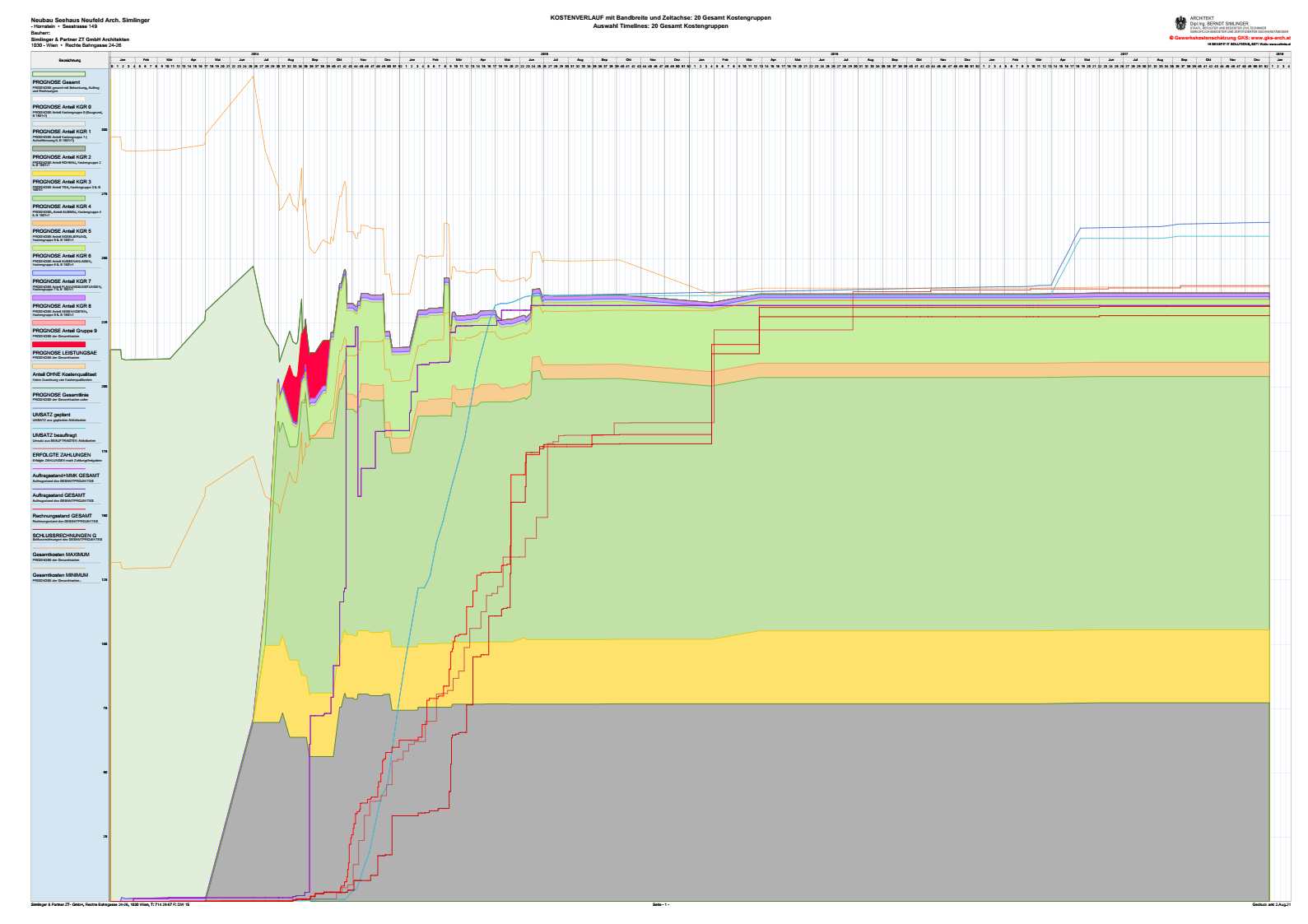Click the Bezeichnung column header
Image resolution: width=1308 pixels, height=924 pixels.
click(x=70, y=60)
